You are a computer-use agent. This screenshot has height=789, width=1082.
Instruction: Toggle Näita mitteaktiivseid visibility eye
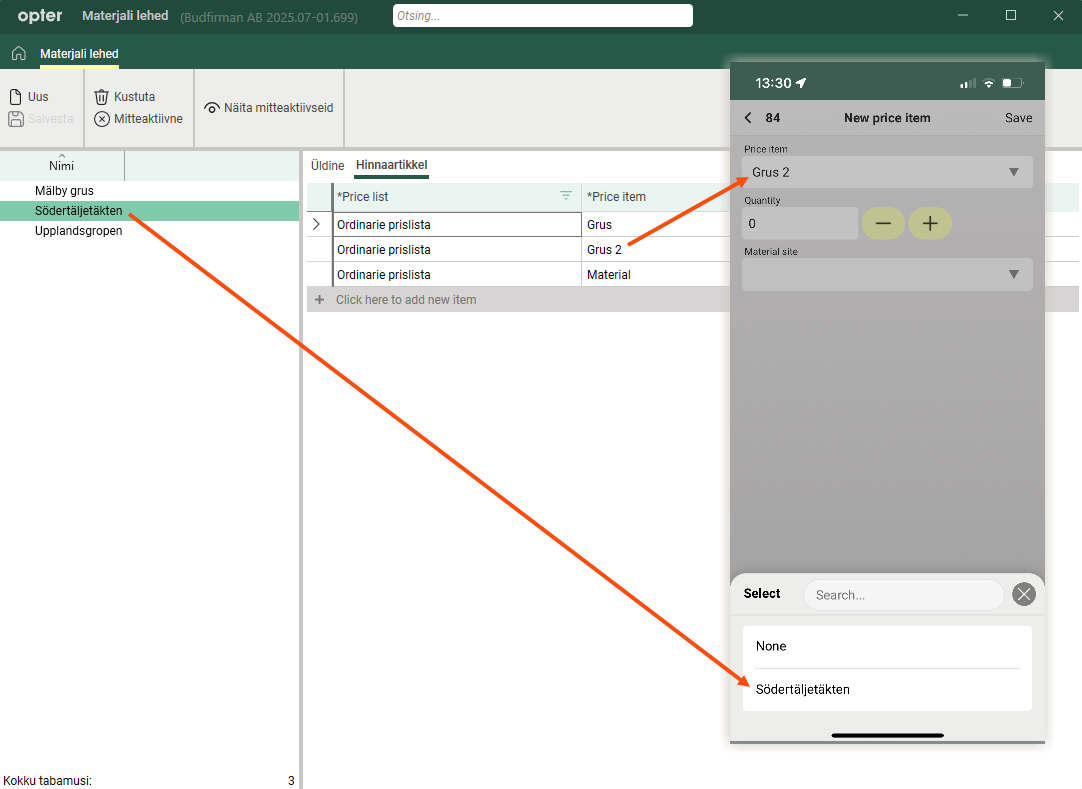[x=211, y=108]
